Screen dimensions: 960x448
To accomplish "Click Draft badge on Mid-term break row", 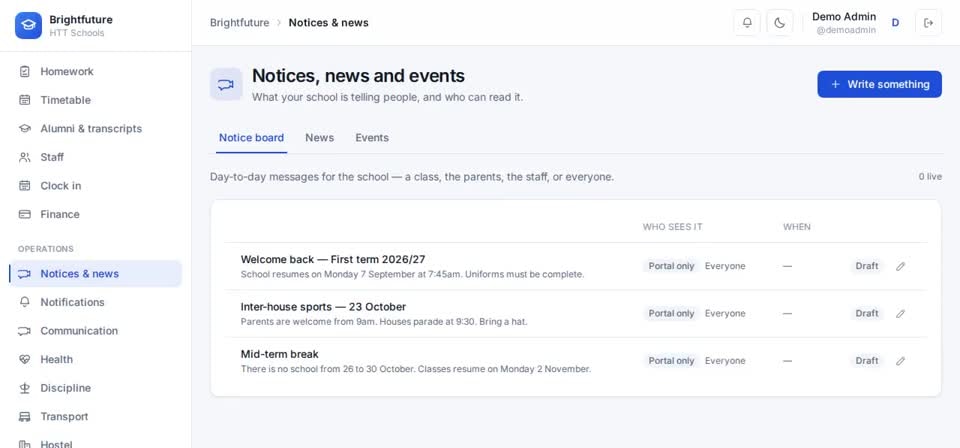I will click(867, 360).
